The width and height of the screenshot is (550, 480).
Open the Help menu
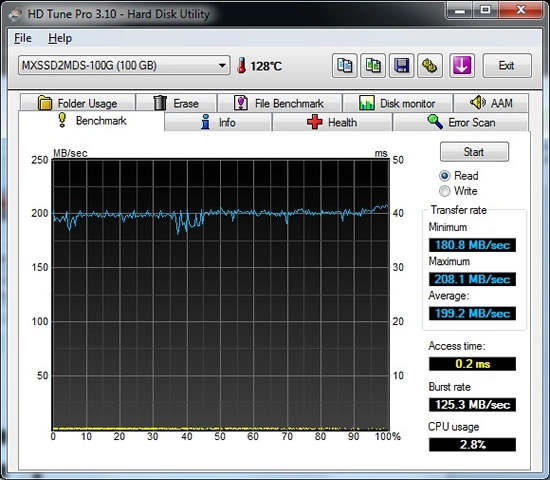(60, 38)
